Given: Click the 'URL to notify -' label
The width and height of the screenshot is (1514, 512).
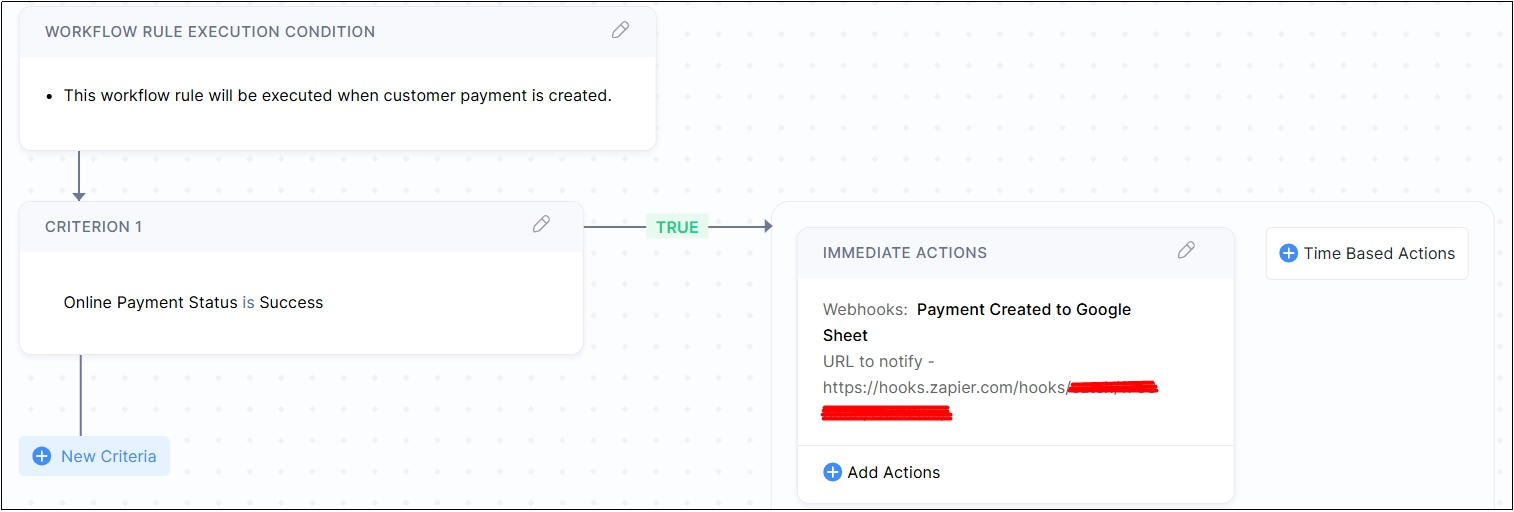Looking at the screenshot, I should tap(878, 361).
